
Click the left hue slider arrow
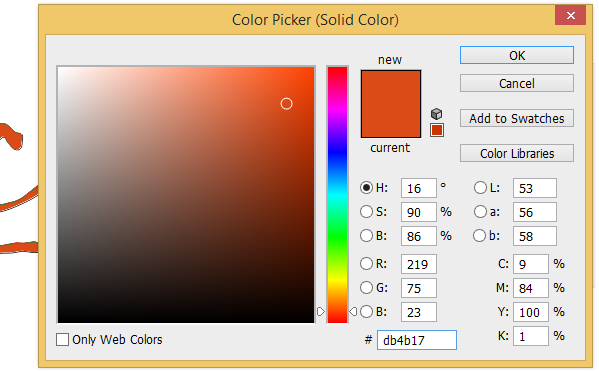(x=321, y=312)
